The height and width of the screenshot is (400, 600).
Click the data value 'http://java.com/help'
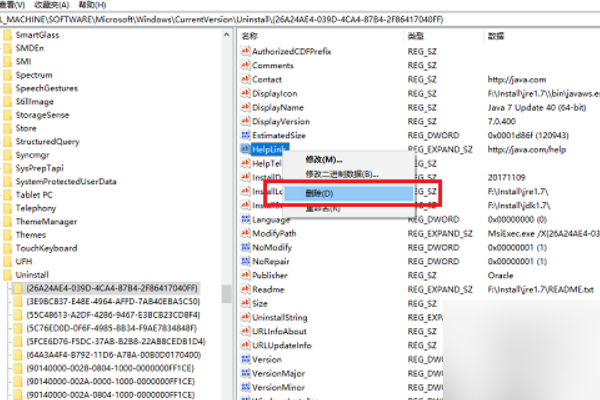pos(527,149)
